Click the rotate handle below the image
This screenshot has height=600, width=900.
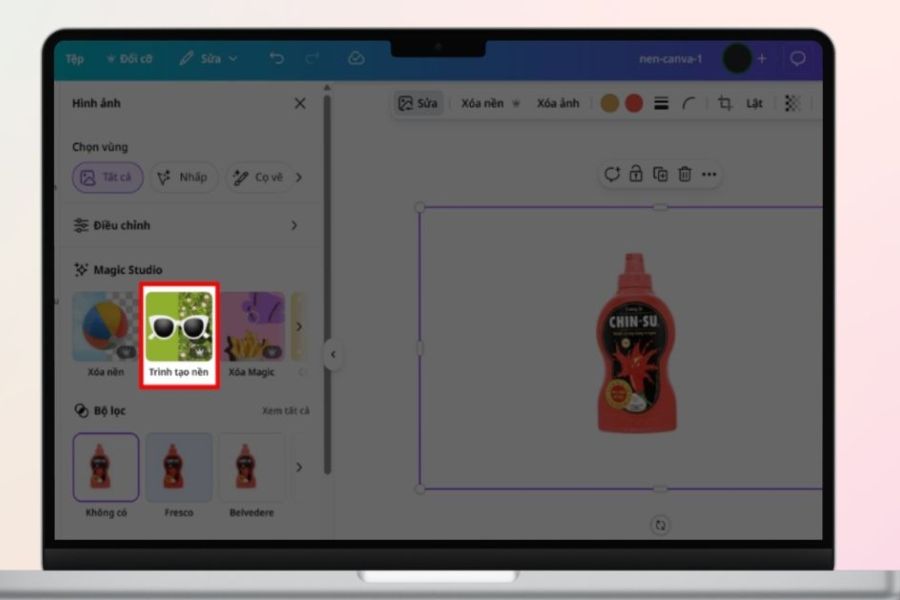[x=660, y=525]
